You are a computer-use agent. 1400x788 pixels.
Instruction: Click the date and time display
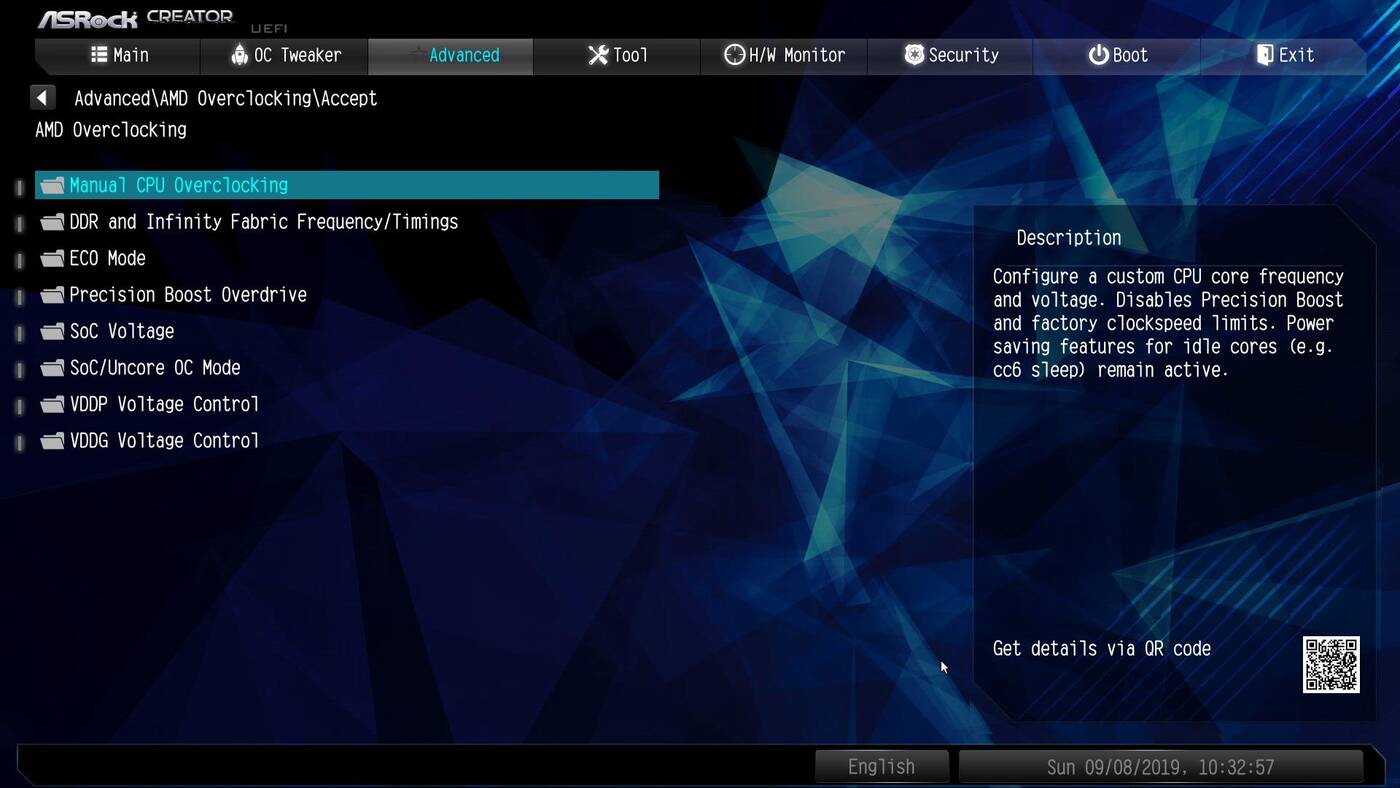click(x=1160, y=767)
